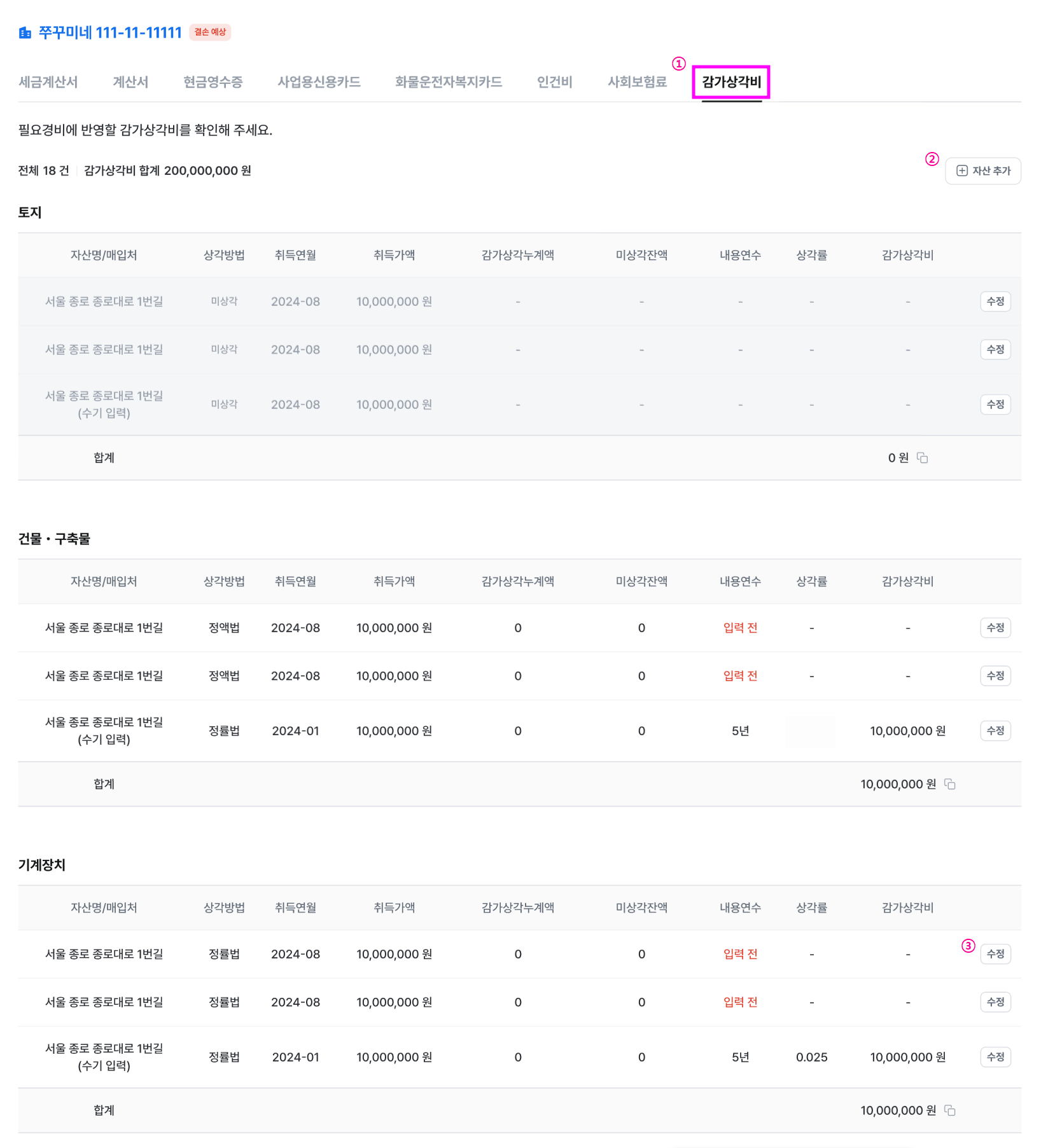Click 수정 on second 건물·구축물 row
The width and height of the screenshot is (1048, 1148).
coord(995,676)
